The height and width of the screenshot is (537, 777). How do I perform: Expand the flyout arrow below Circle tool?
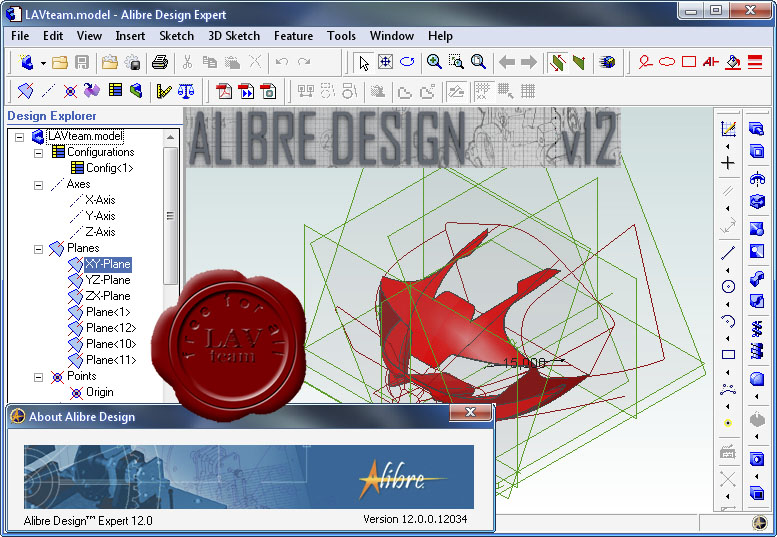(x=727, y=304)
